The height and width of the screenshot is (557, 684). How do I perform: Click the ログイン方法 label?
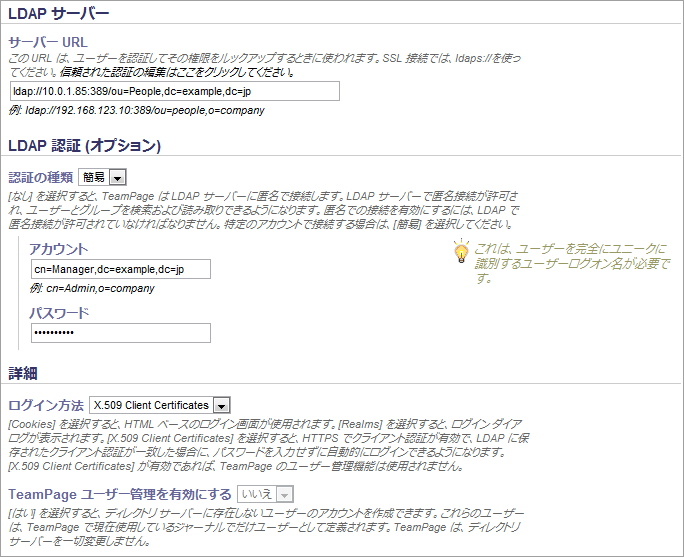pyautogui.click(x=45, y=405)
